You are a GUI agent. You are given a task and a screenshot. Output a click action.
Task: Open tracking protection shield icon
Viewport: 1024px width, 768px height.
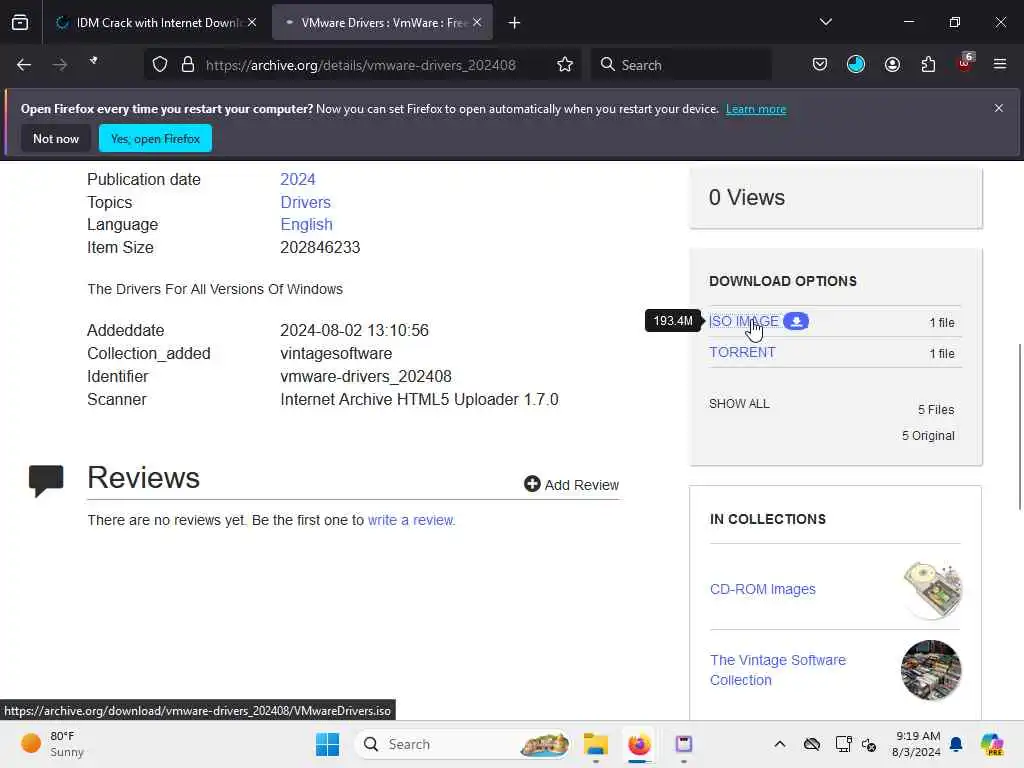tap(160, 65)
